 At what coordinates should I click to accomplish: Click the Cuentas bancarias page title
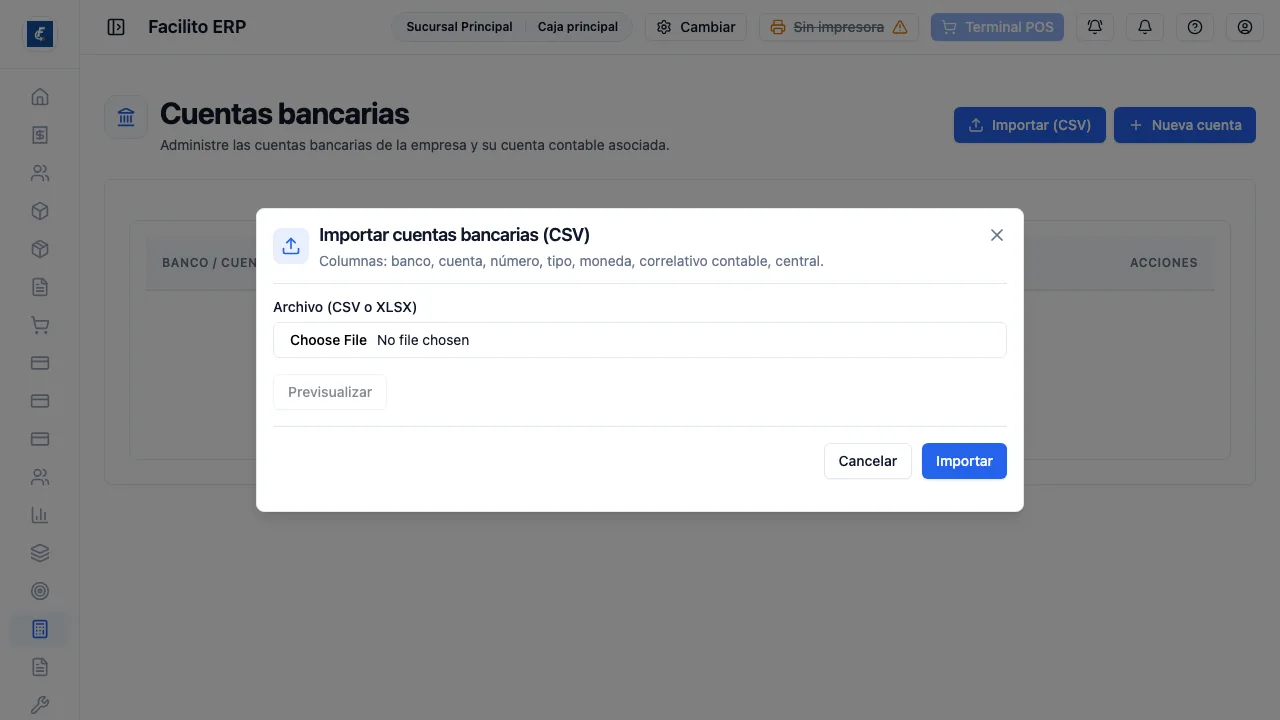coord(285,114)
